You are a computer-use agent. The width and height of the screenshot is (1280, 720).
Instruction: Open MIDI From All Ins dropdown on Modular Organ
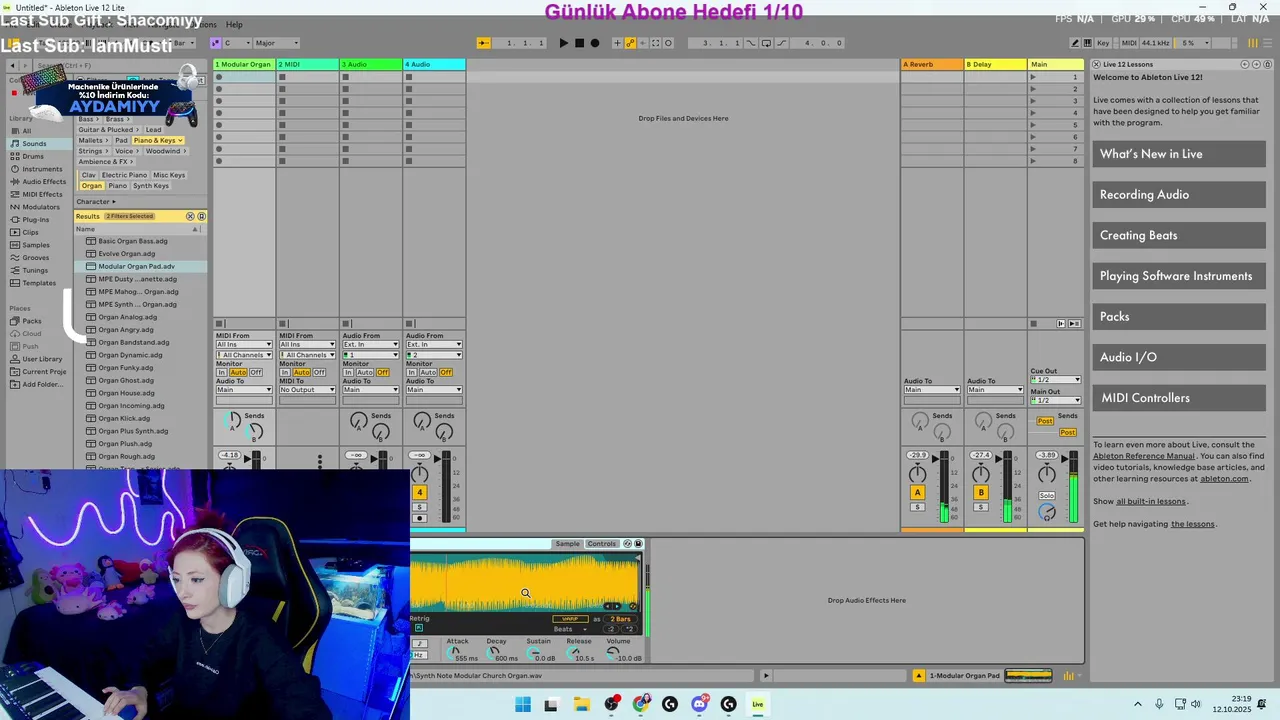pos(244,344)
